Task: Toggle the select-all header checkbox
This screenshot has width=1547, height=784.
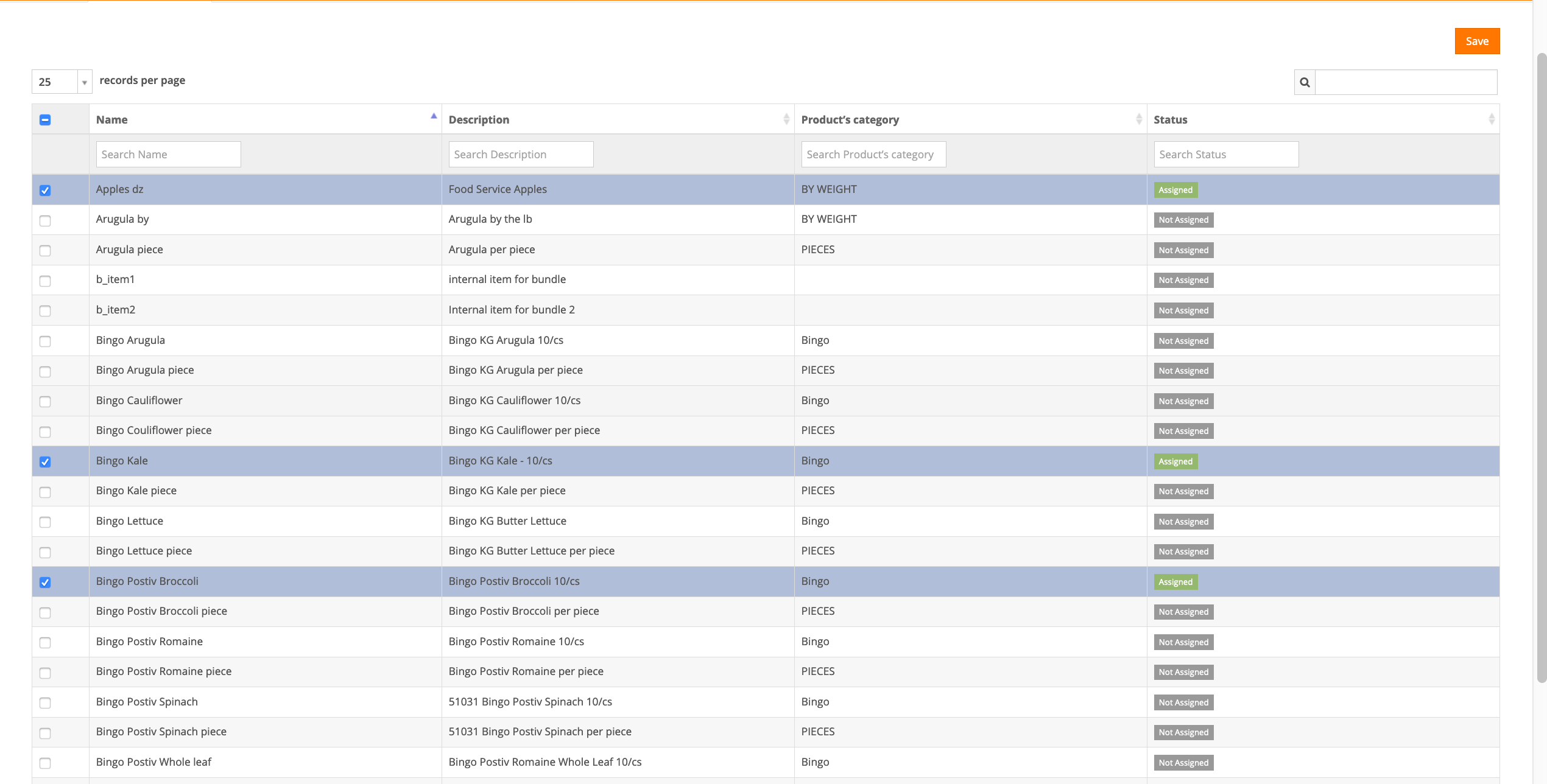Action: click(x=45, y=120)
